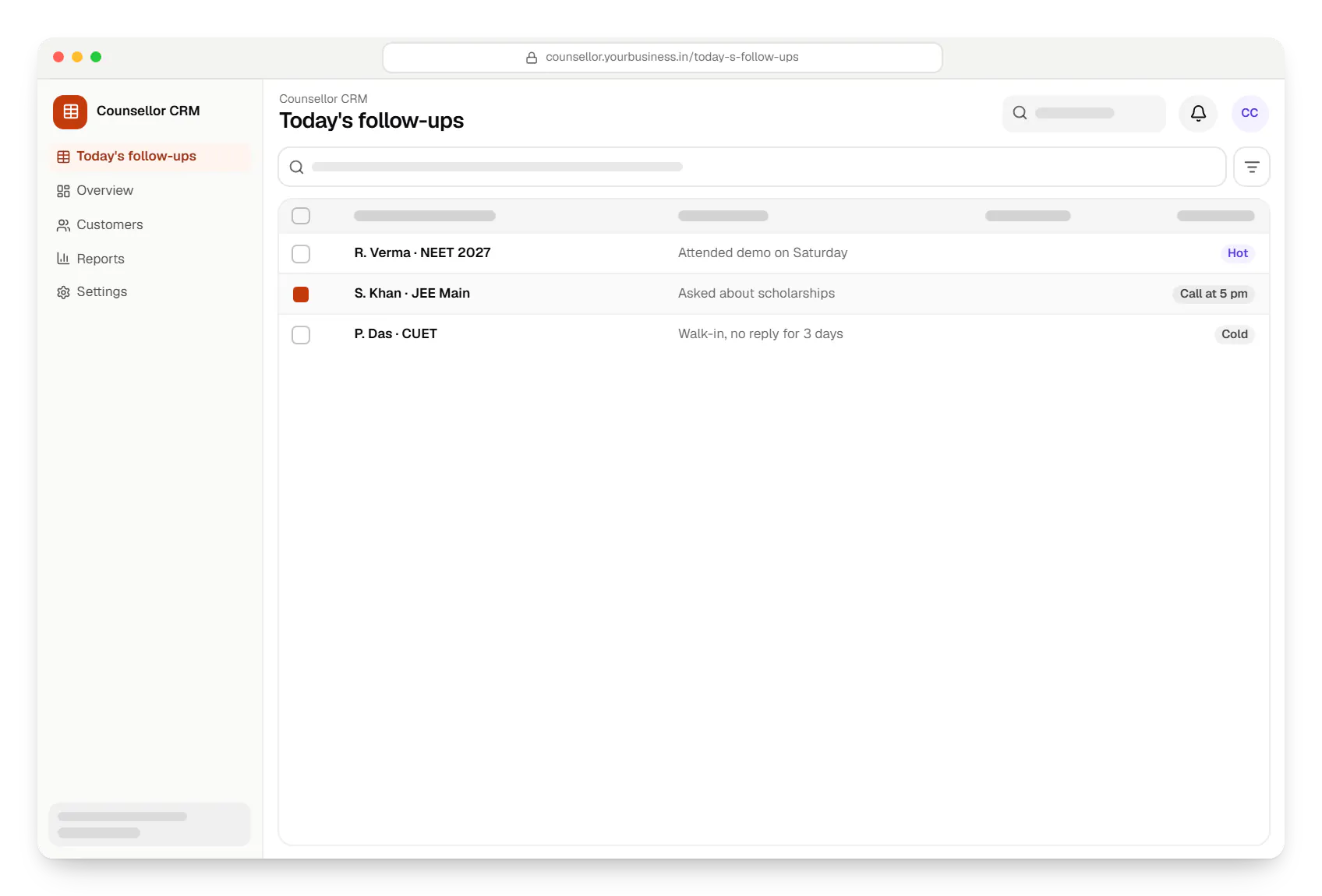Screen dimensions: 1322x896
Task: Click the Settings gear icon
Action: (63, 292)
